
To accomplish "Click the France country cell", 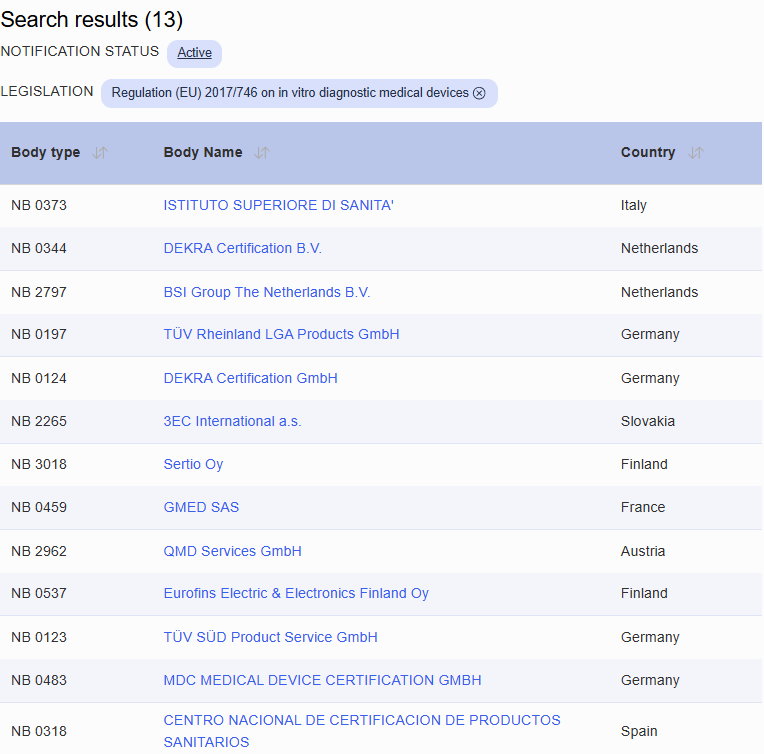I will tap(643, 507).
